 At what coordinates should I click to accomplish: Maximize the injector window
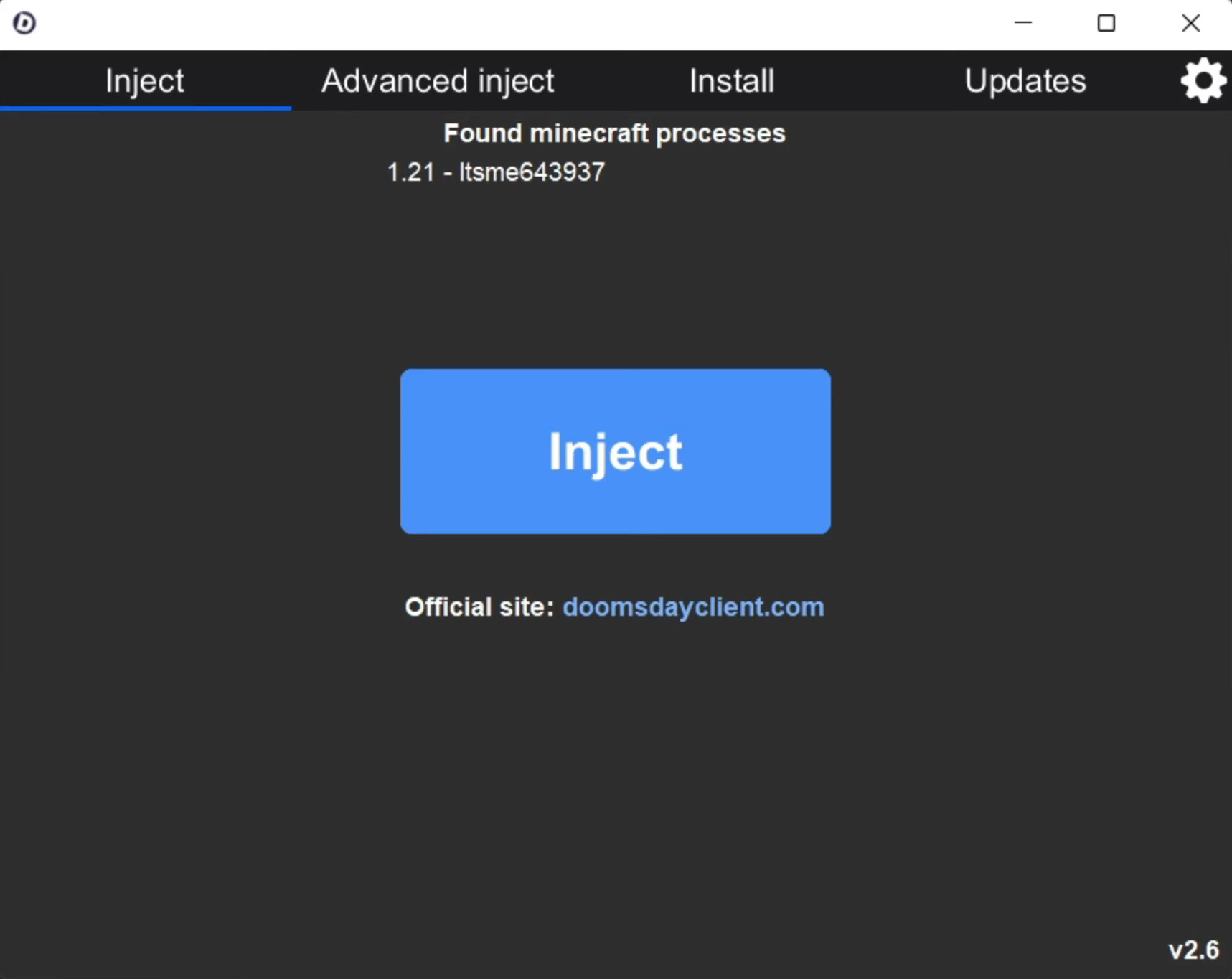coord(1106,23)
